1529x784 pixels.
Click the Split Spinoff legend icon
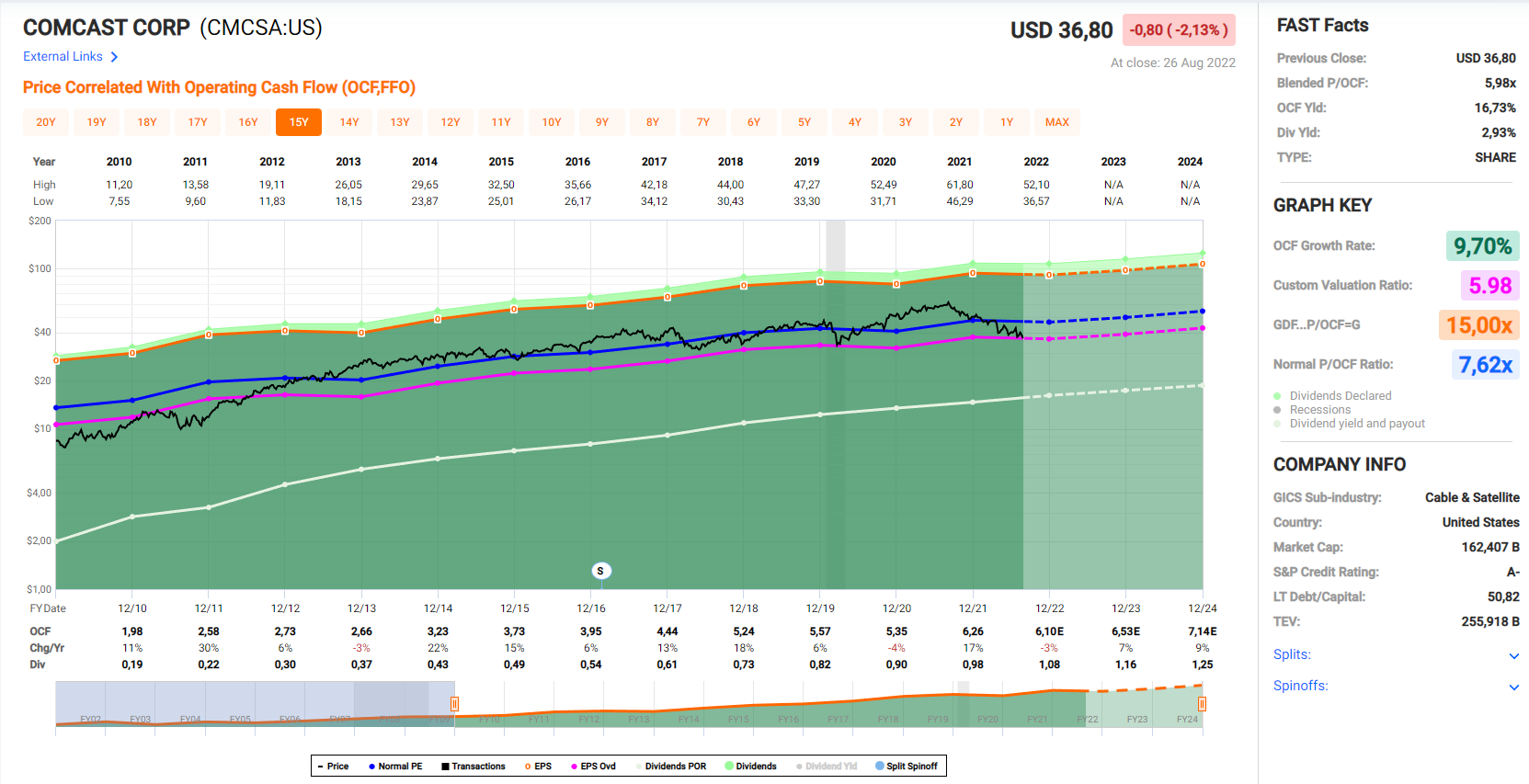[x=879, y=766]
